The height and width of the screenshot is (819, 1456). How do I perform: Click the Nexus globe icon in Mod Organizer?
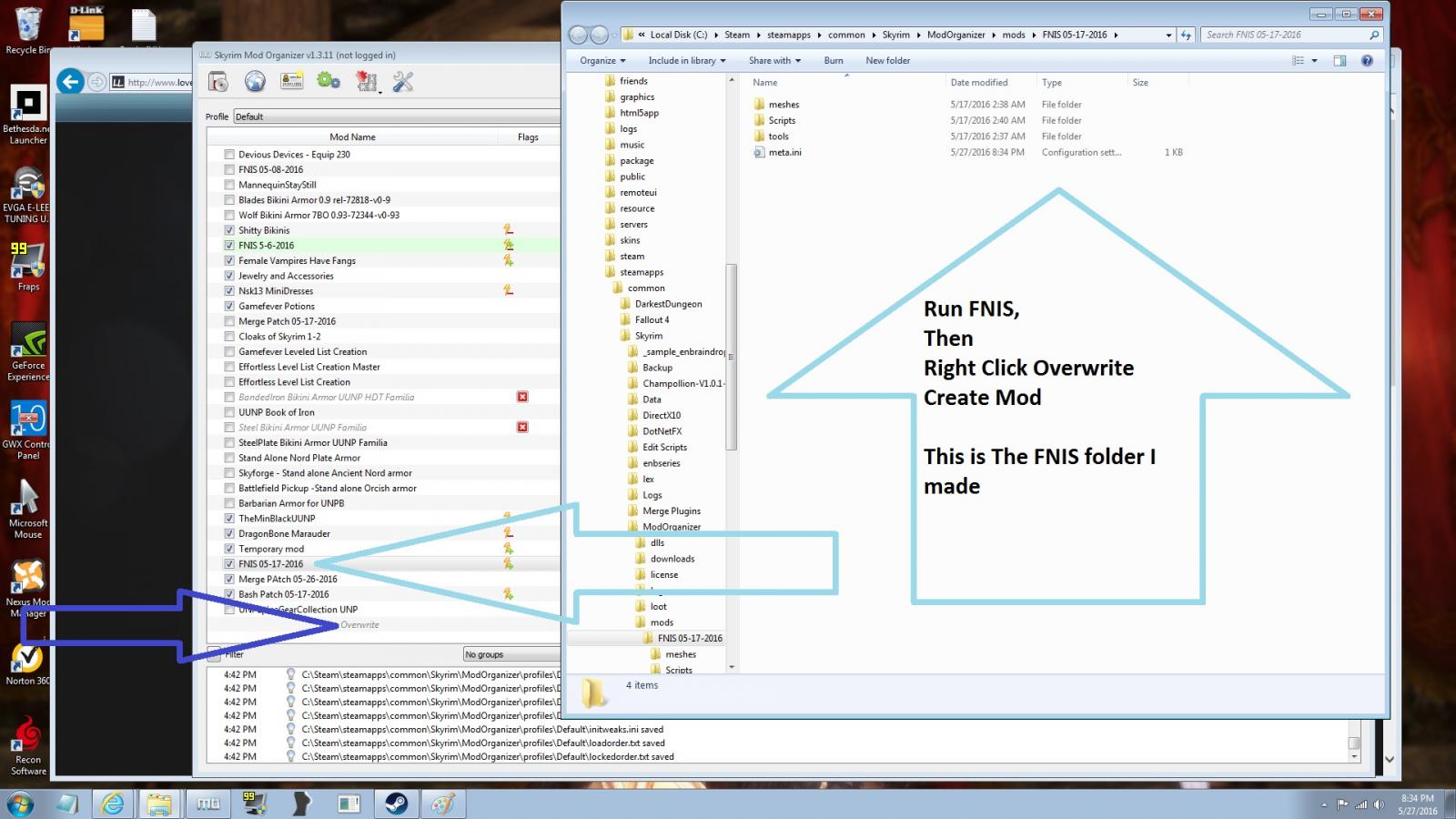255,82
